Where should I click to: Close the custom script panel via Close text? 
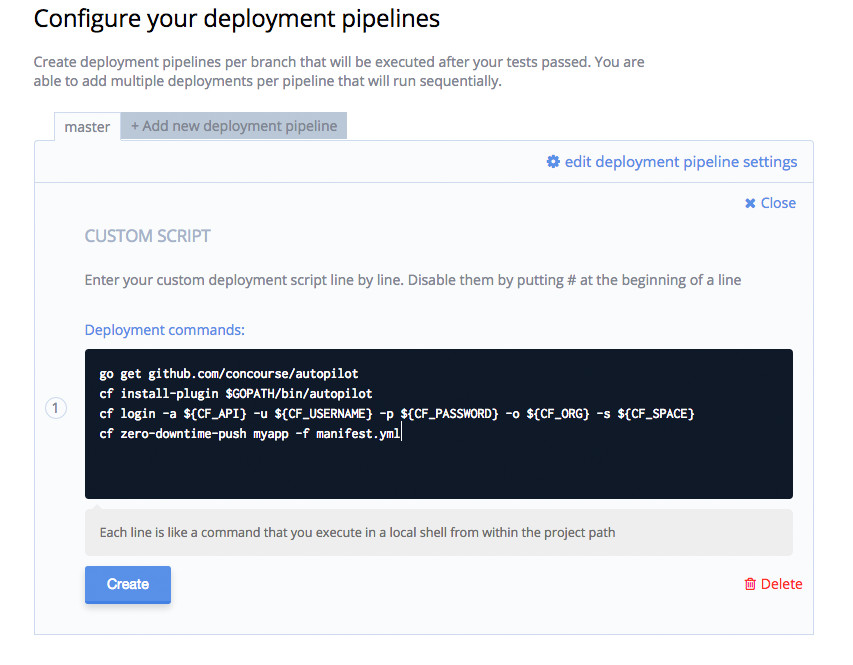(778, 203)
